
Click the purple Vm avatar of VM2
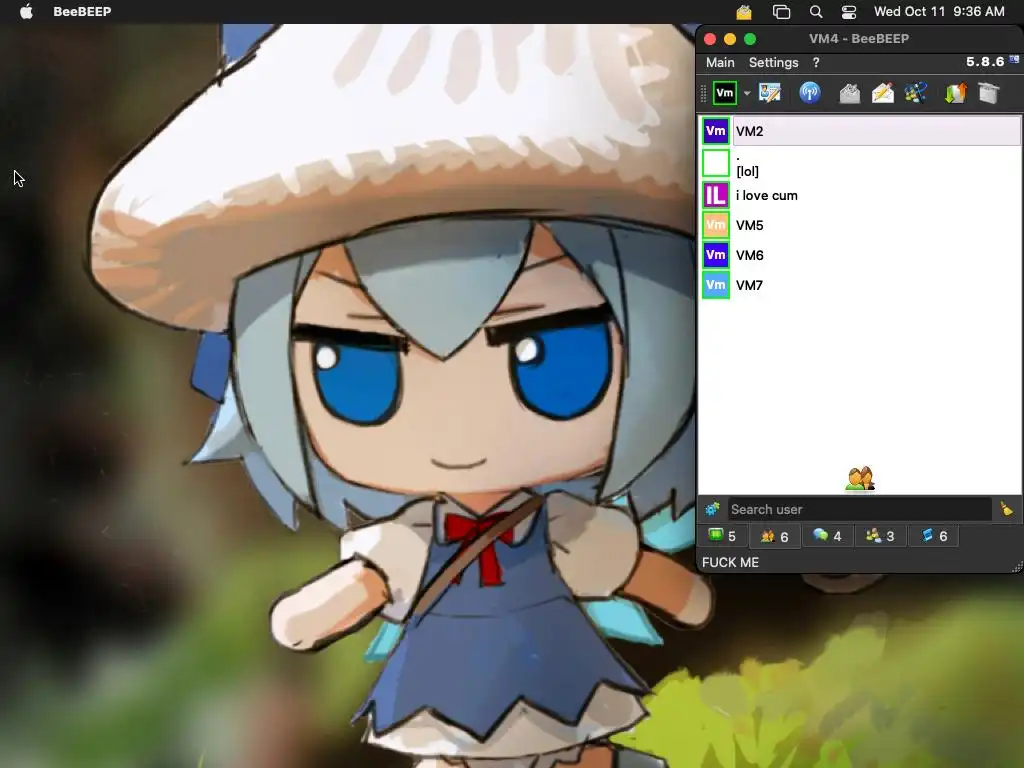pos(716,131)
